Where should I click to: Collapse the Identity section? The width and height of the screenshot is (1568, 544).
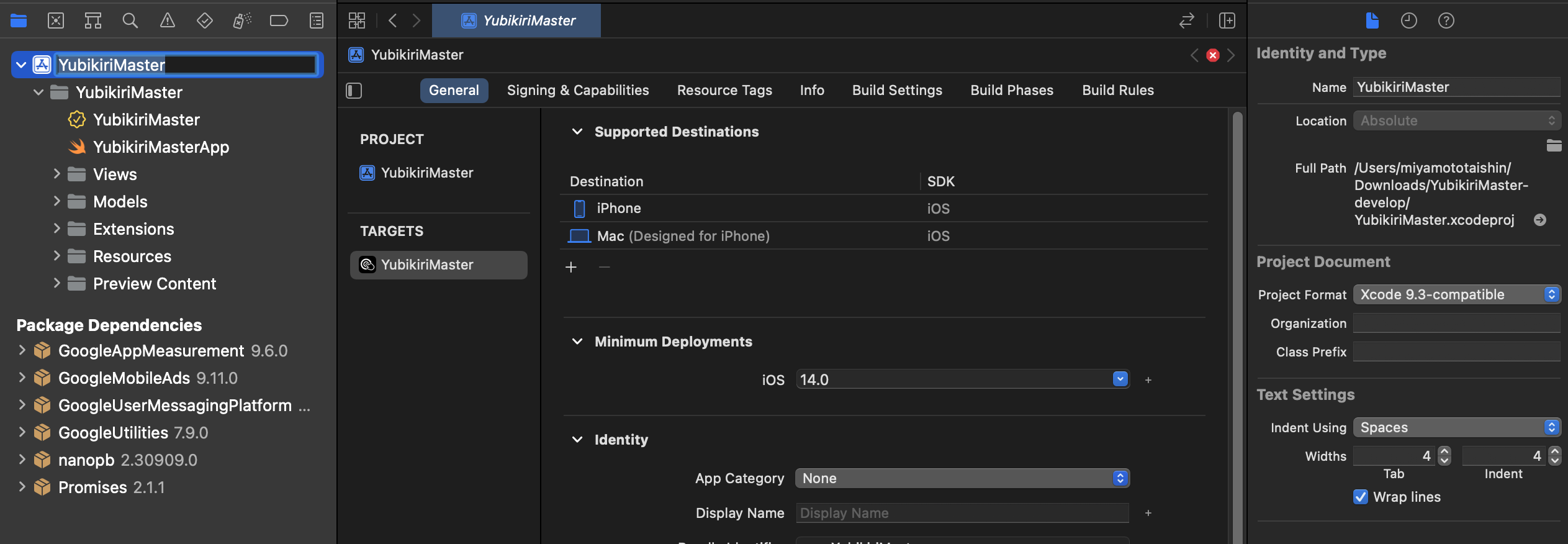577,440
